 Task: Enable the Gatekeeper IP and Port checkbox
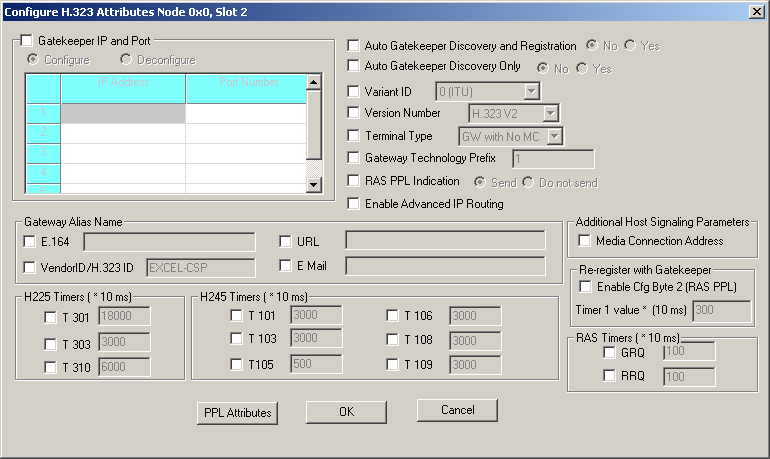click(x=27, y=42)
